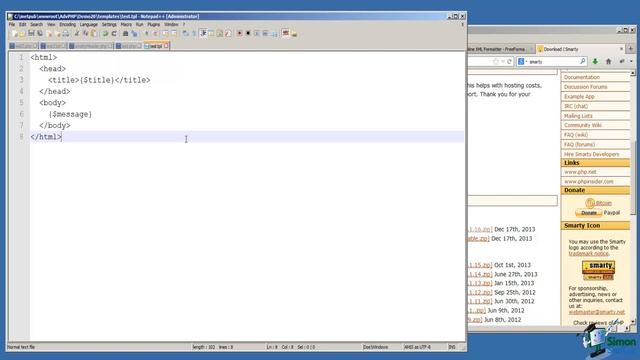Click the Save All toolbar icon
Viewport: 640px width, 360px height.
pos(40,33)
